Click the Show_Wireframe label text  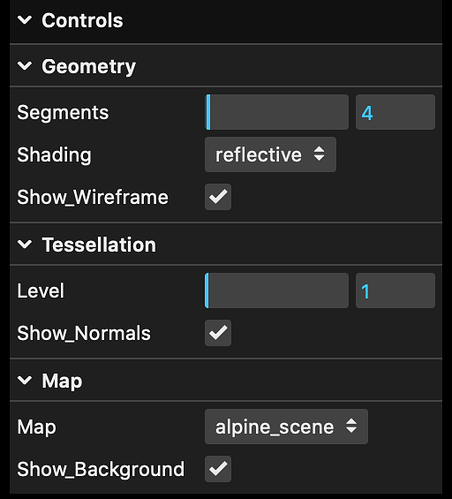click(x=93, y=197)
